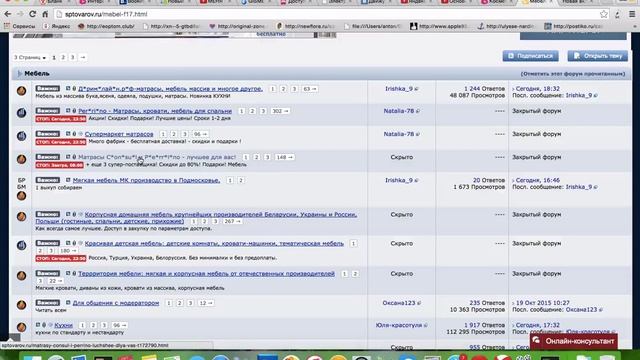
Task: Reload the page with the refresh icon
Action: 33,14
